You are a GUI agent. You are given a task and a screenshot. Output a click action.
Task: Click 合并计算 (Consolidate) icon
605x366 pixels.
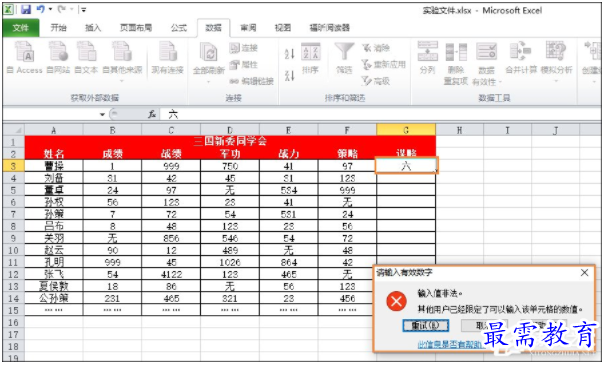pos(521,58)
